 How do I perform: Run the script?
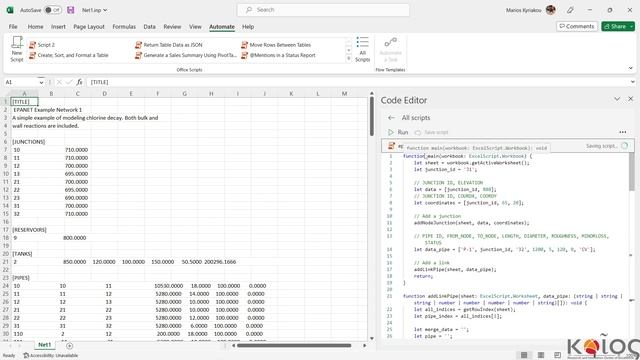click(x=398, y=132)
